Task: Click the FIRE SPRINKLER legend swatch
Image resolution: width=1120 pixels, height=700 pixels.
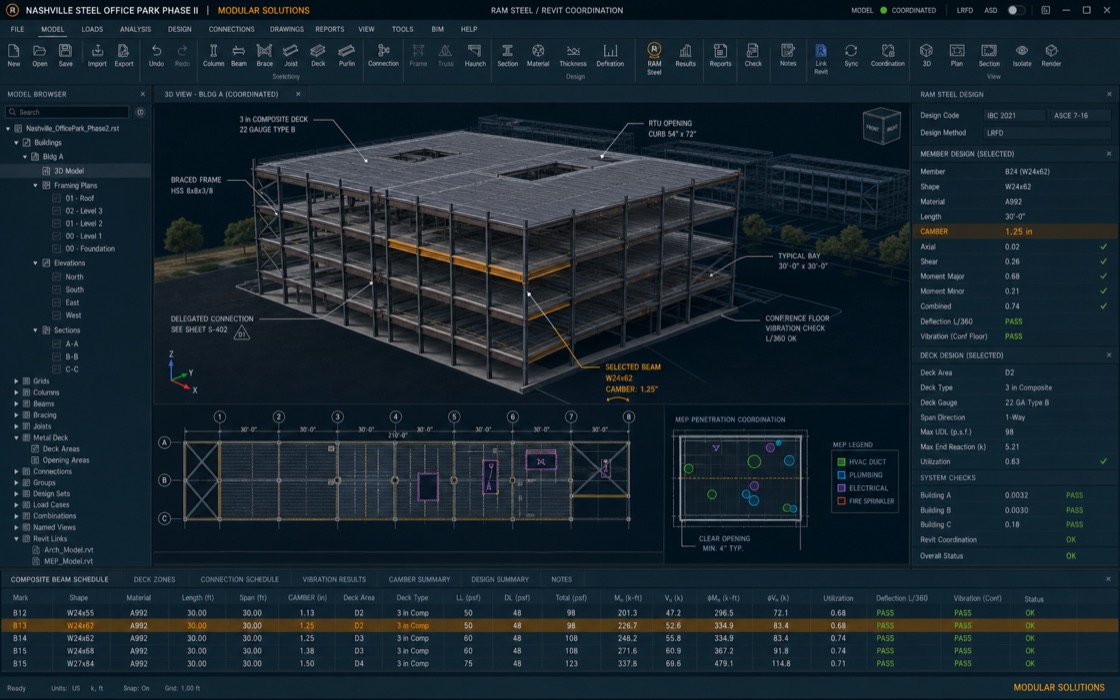Action: pos(841,501)
